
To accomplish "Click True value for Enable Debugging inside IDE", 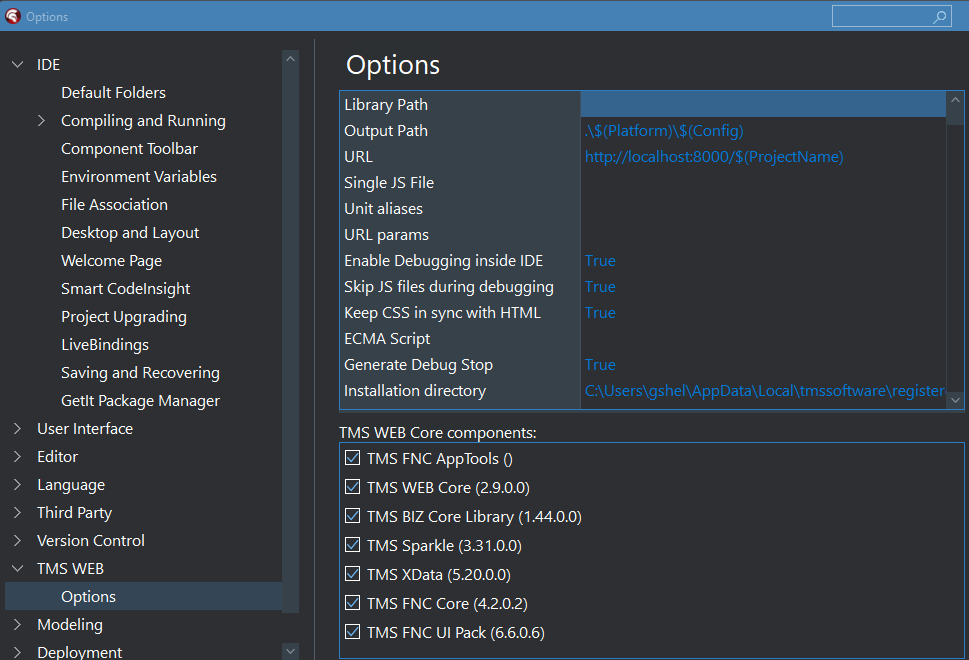I will [x=600, y=261].
